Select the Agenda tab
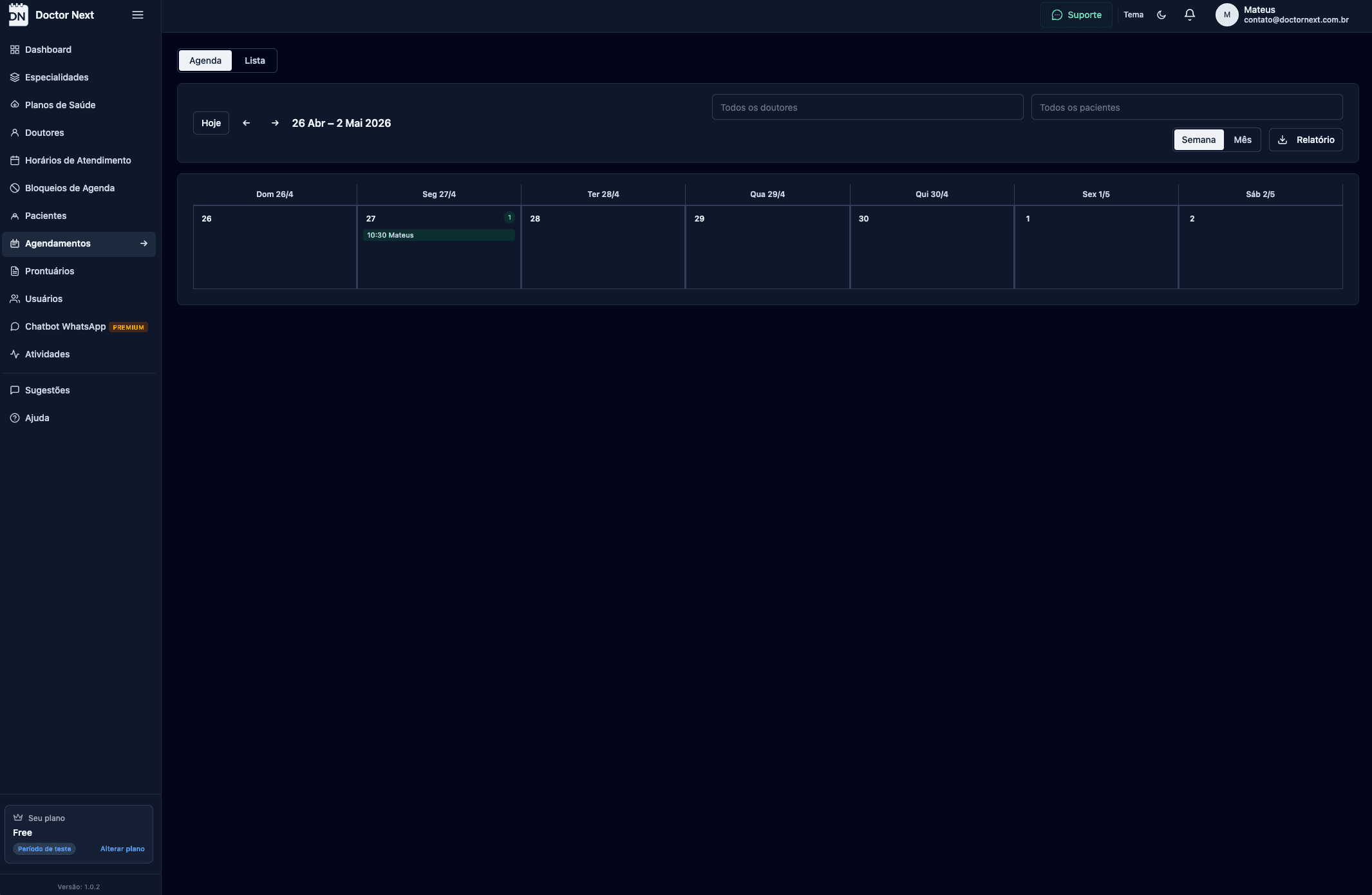 point(205,61)
